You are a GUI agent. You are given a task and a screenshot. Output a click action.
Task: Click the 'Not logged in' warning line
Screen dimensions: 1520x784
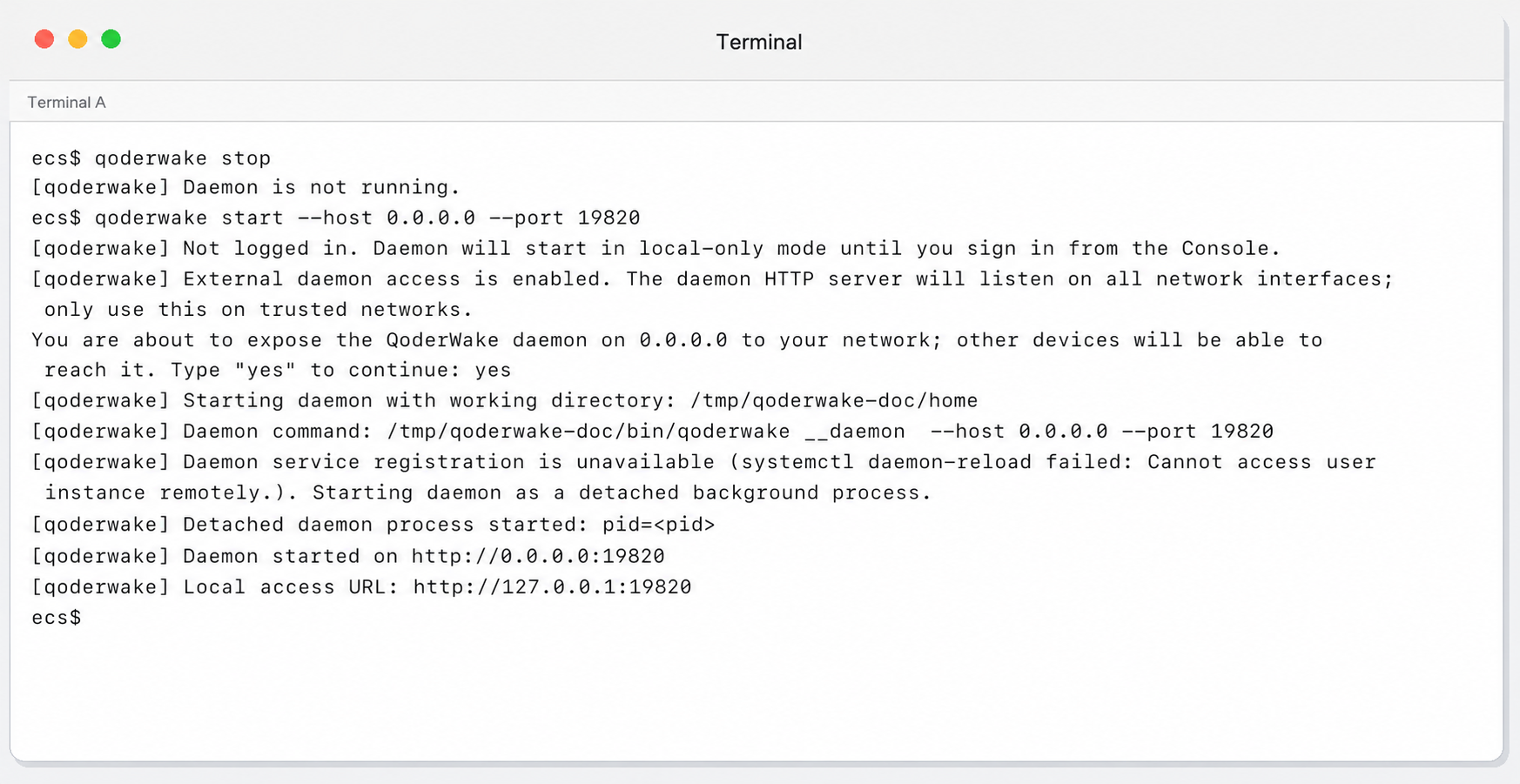click(x=656, y=249)
